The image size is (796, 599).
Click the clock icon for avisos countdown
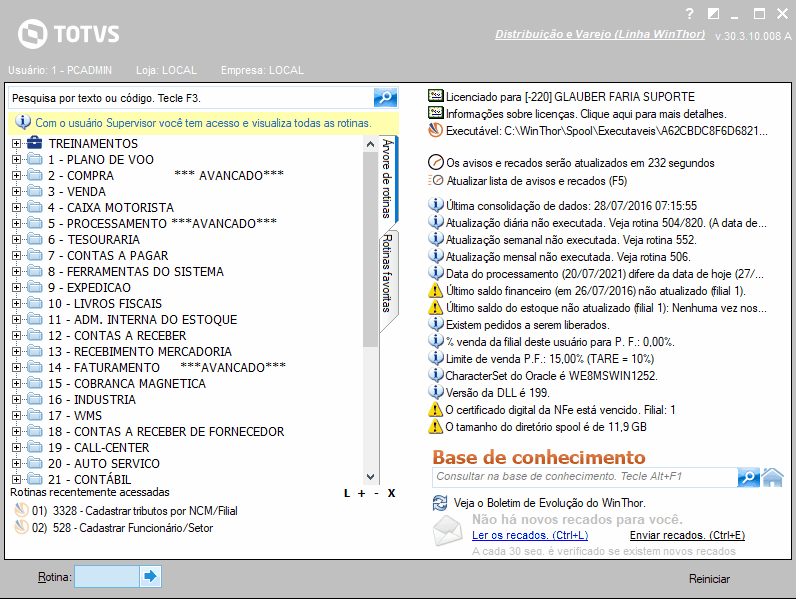click(436, 162)
